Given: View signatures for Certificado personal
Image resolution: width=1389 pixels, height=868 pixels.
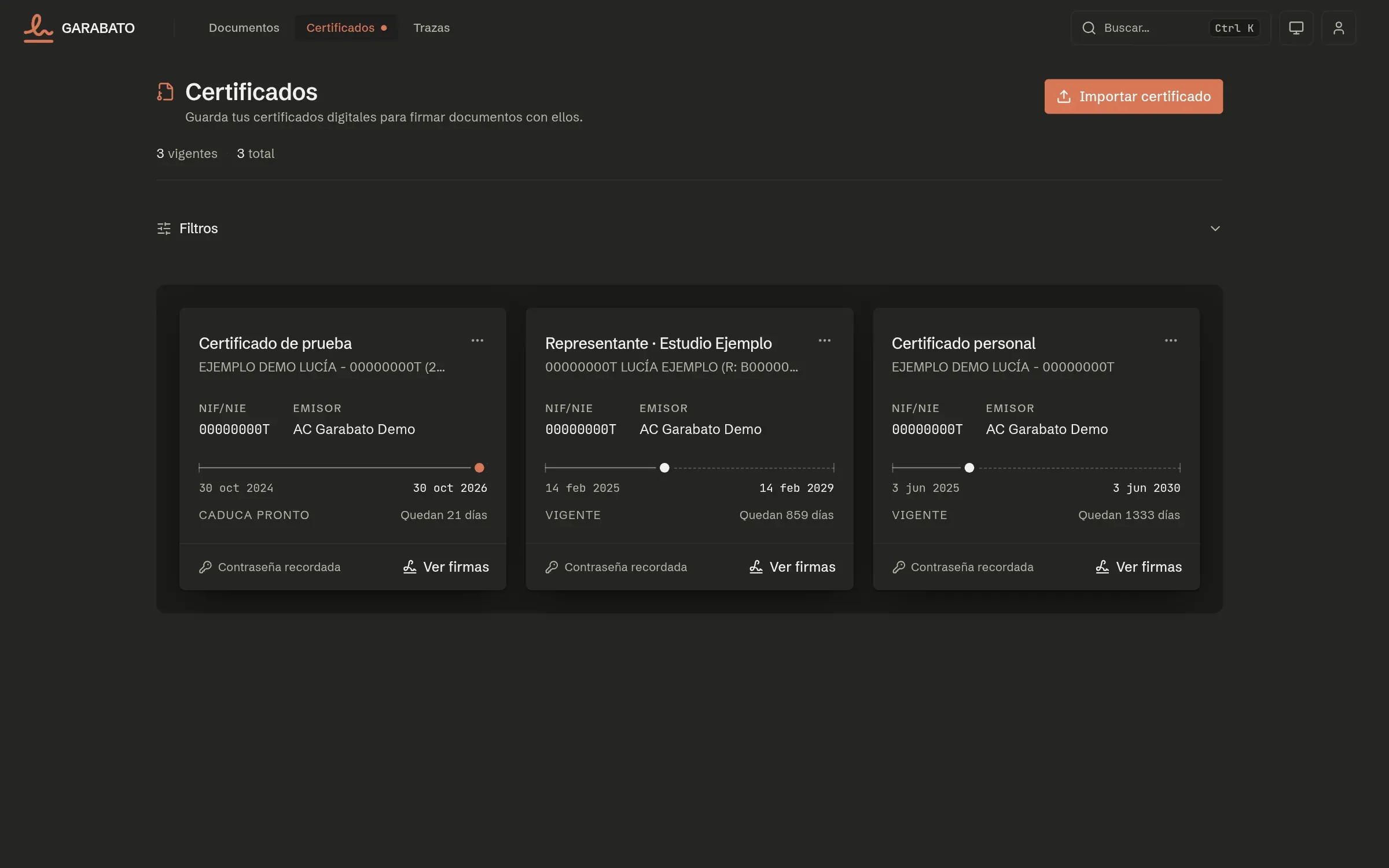Looking at the screenshot, I should point(1138,567).
